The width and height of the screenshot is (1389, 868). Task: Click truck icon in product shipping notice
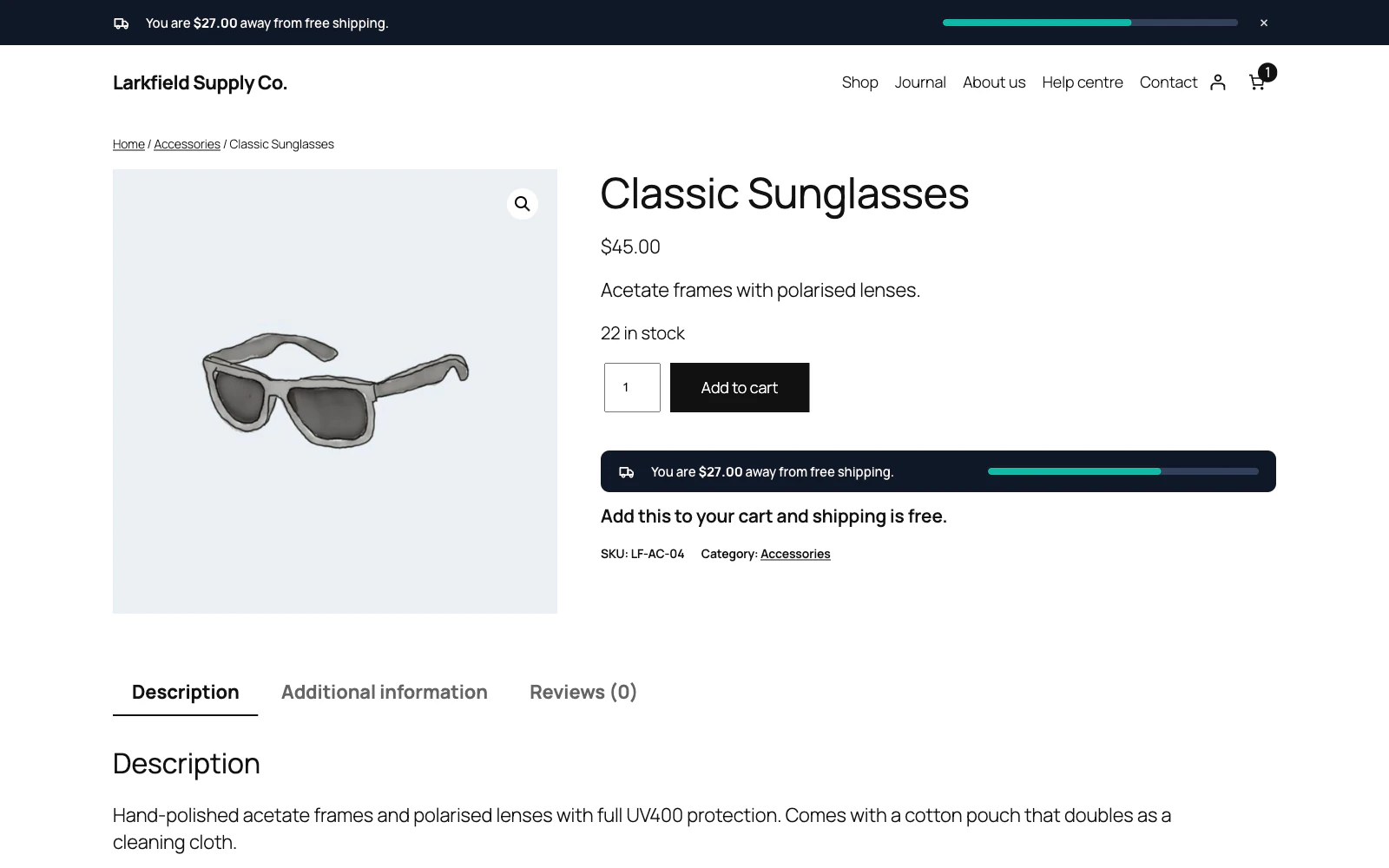click(627, 472)
